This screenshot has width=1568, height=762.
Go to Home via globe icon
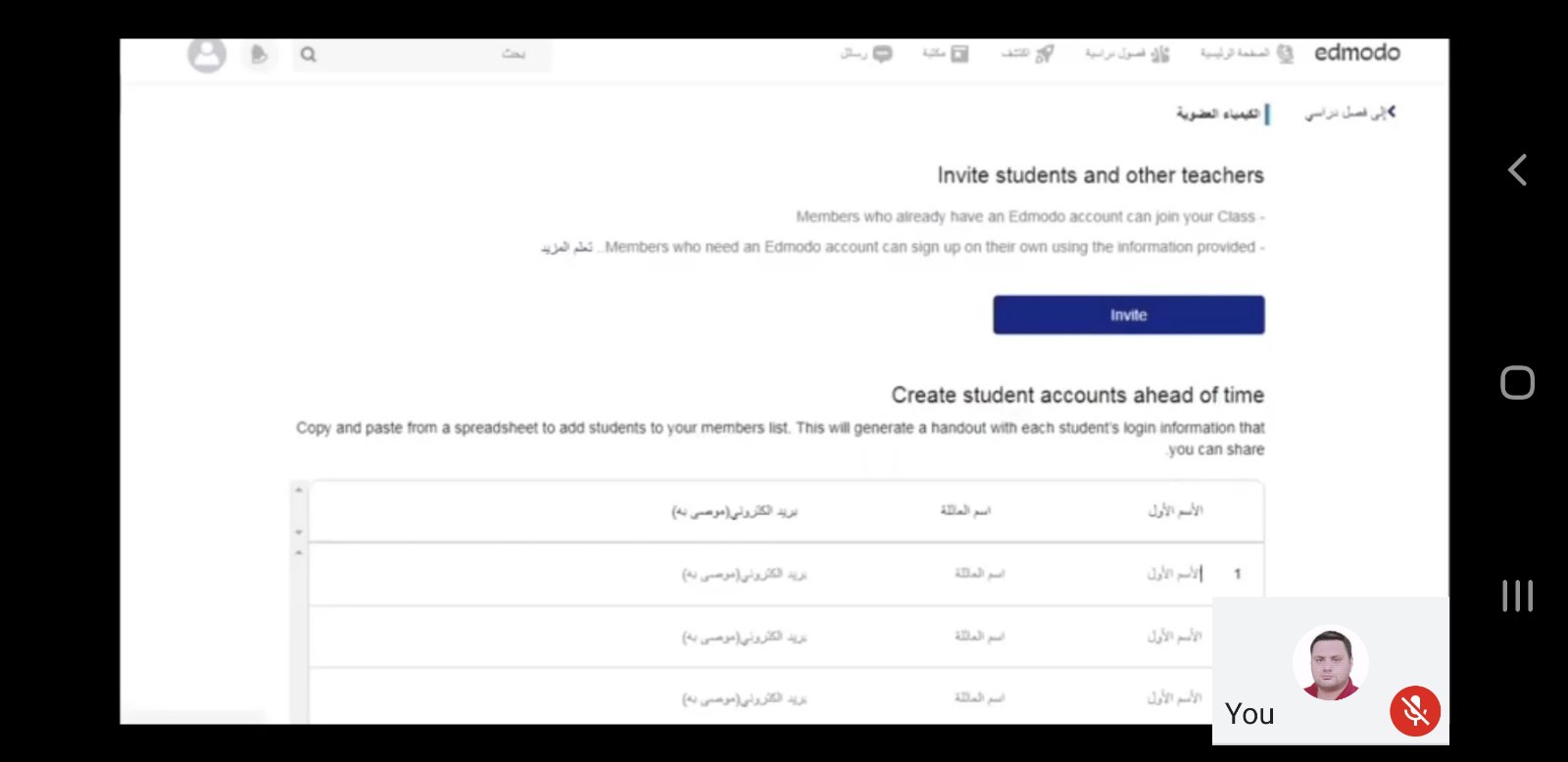1285,54
